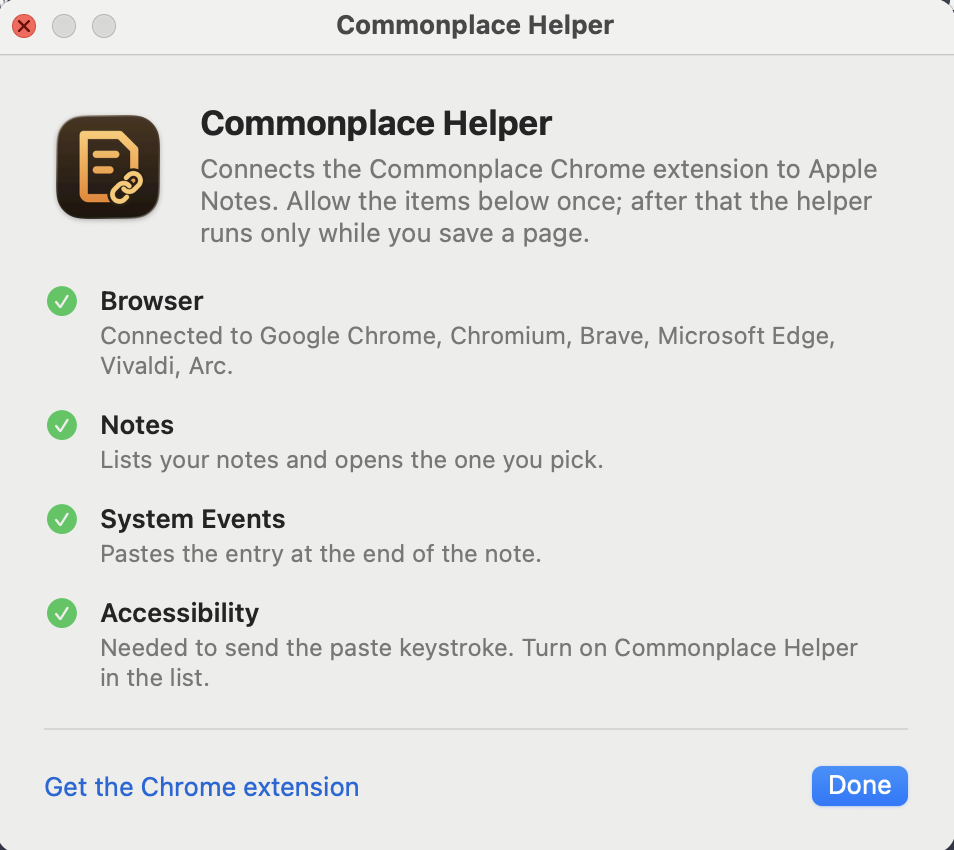Close the Commonplace Helper window
Image resolution: width=954 pixels, height=850 pixels.
coord(24,26)
